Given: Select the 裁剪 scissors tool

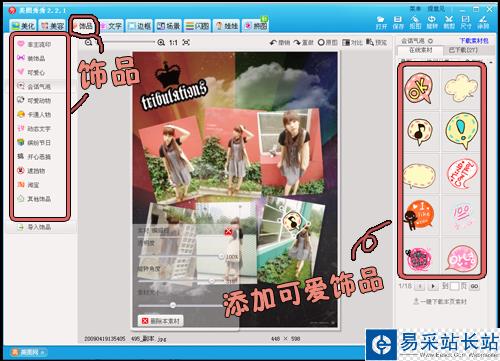Looking at the screenshot, I should pos(449,23).
